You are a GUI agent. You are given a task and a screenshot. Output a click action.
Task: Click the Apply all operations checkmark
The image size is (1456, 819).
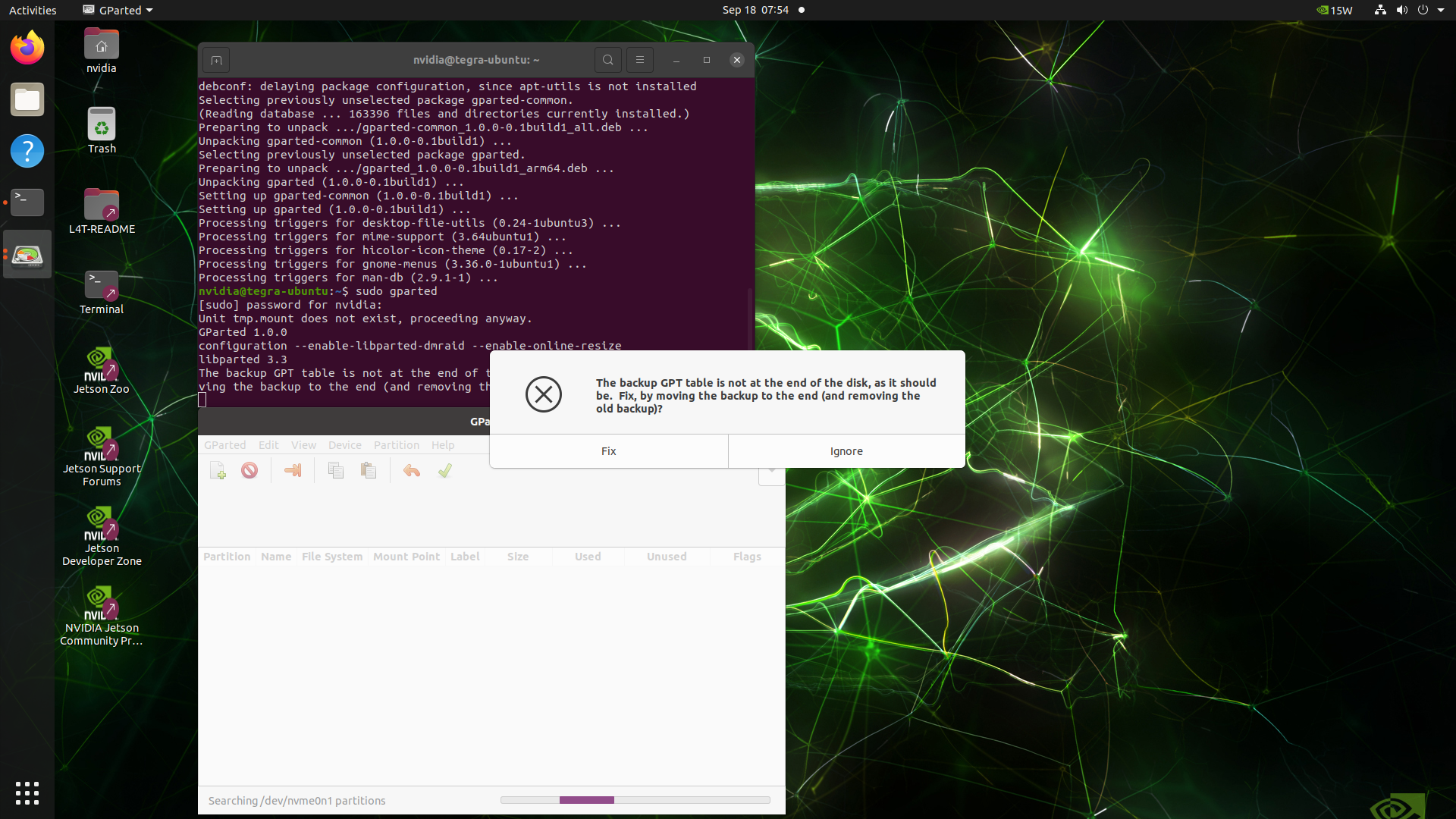pos(445,471)
